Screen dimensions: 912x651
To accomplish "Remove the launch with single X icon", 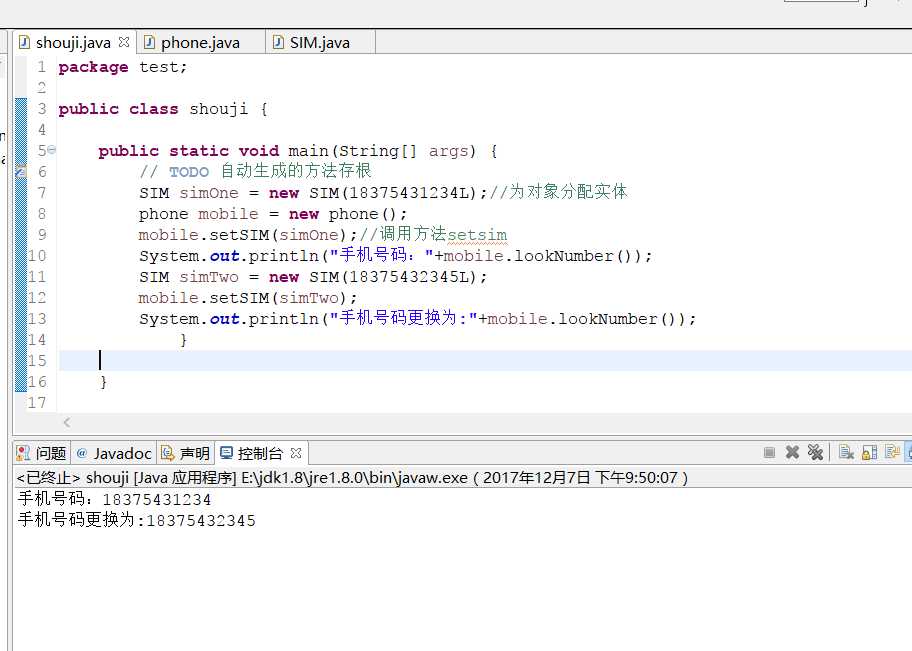I will click(x=792, y=453).
